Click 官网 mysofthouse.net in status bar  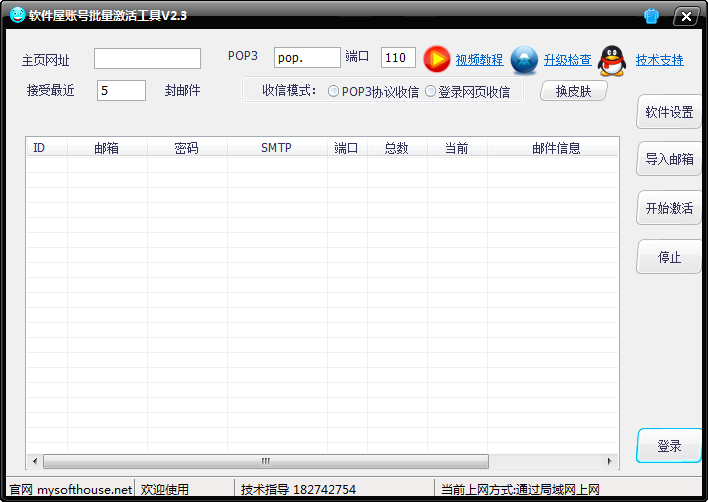[71, 489]
